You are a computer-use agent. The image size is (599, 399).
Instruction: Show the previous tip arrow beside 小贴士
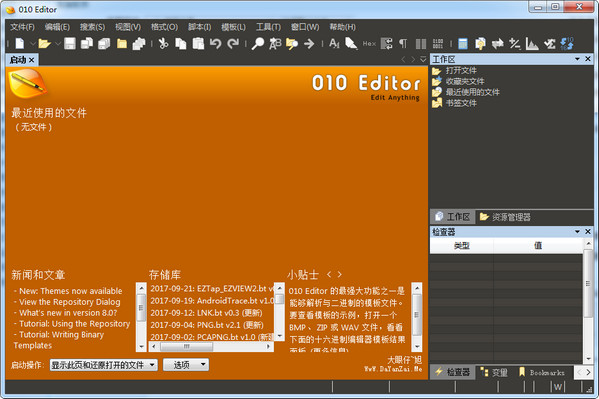point(329,274)
